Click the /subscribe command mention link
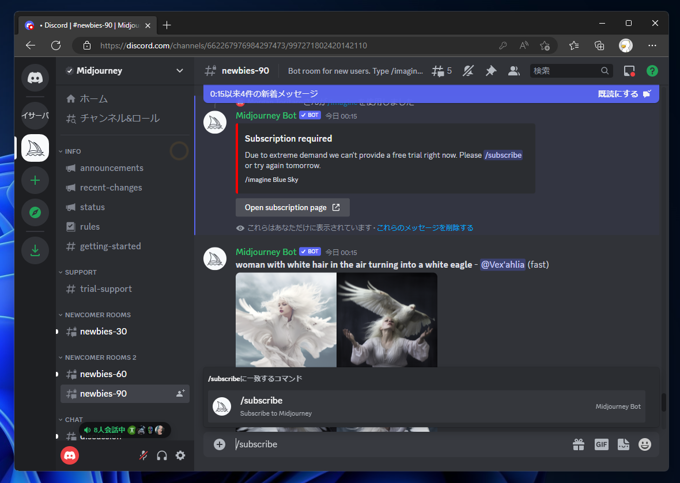This screenshot has height=483, width=680. point(503,155)
